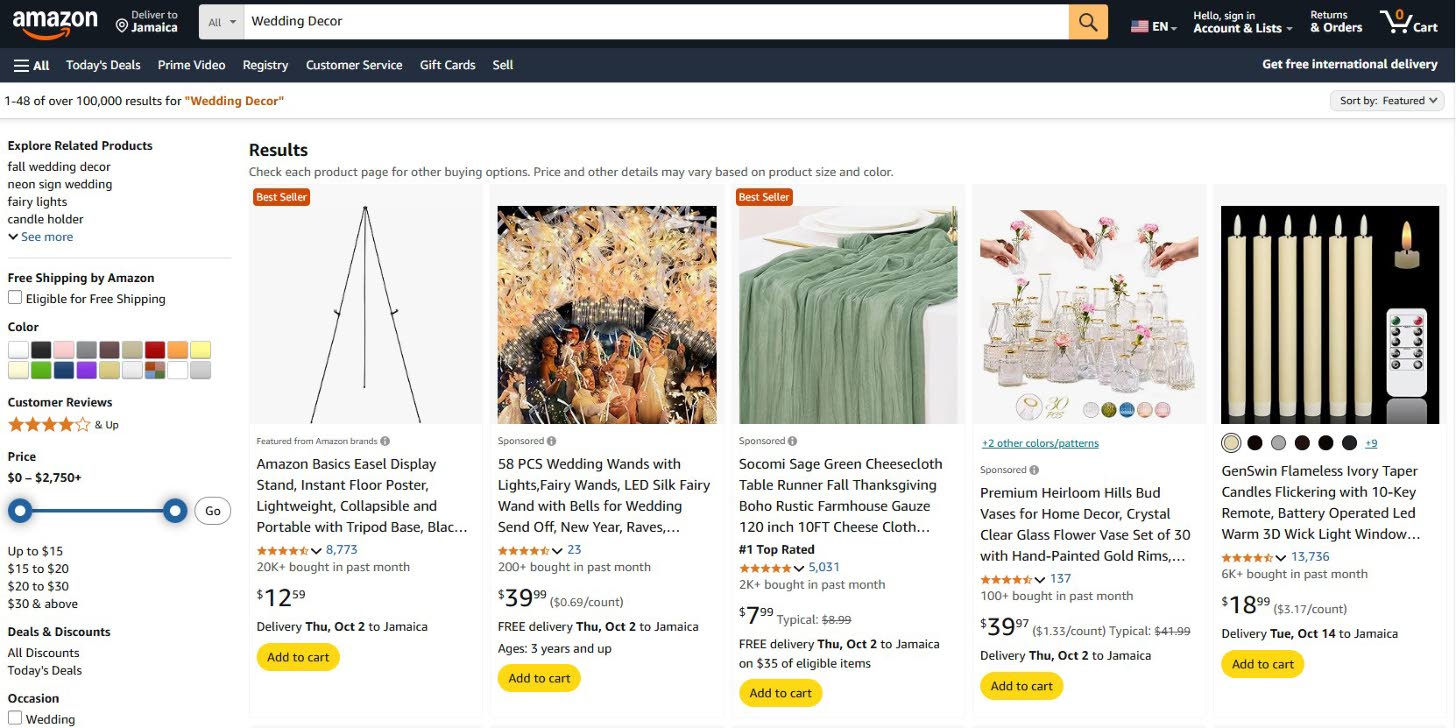Expand See more related products
This screenshot has width=1456, height=728.
coord(41,237)
